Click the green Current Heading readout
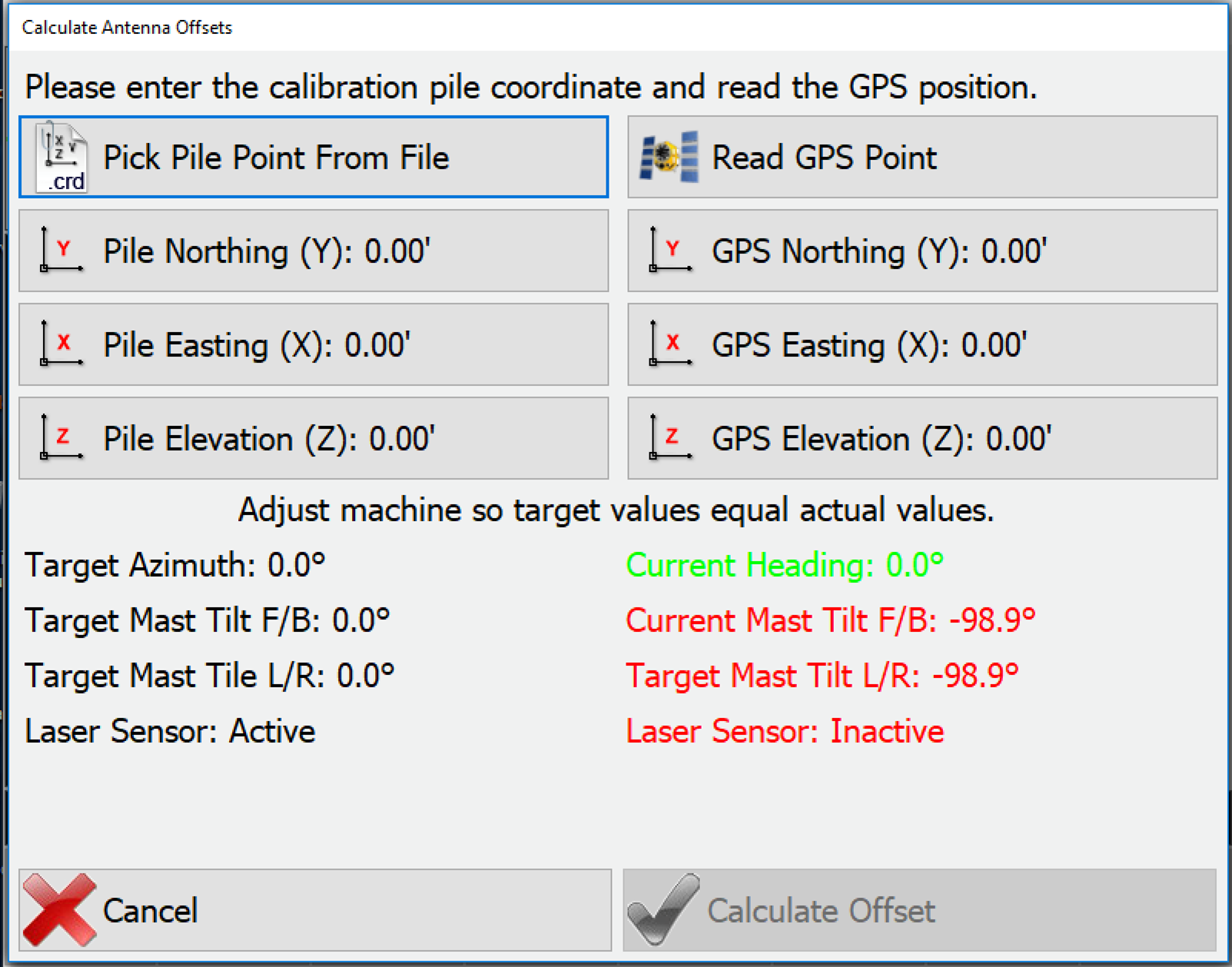Image resolution: width=1232 pixels, height=967 pixels. click(784, 565)
